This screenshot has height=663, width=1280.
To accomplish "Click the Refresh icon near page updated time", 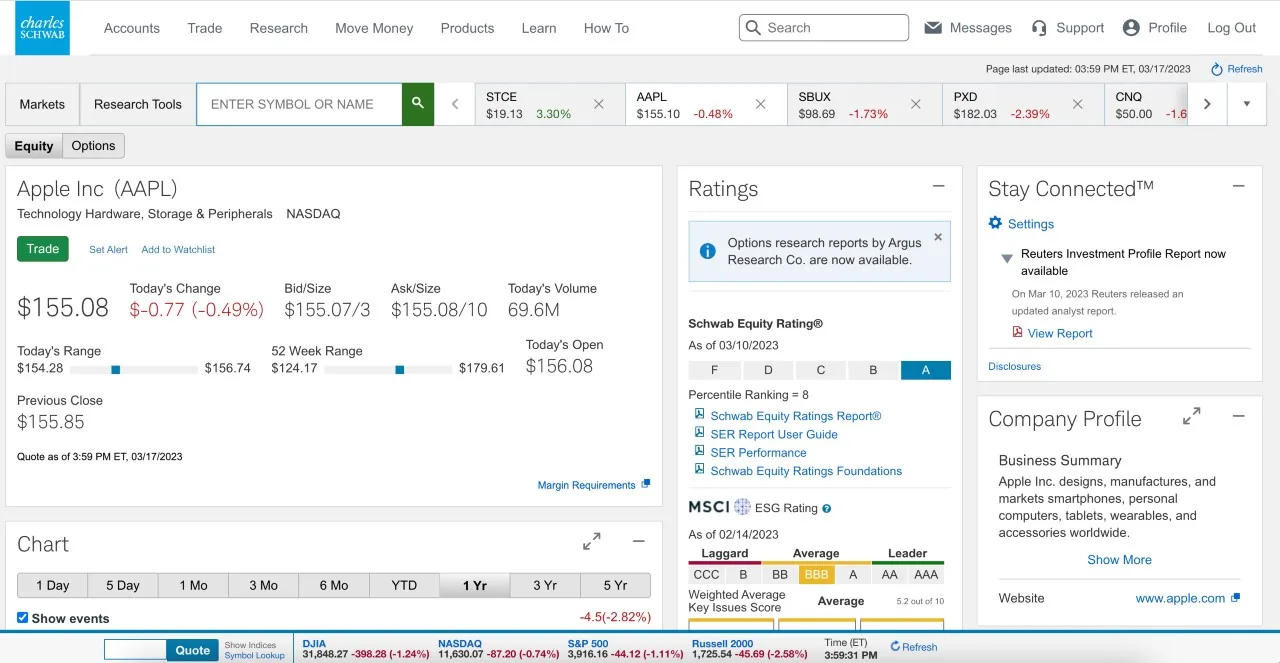I will (x=1217, y=69).
